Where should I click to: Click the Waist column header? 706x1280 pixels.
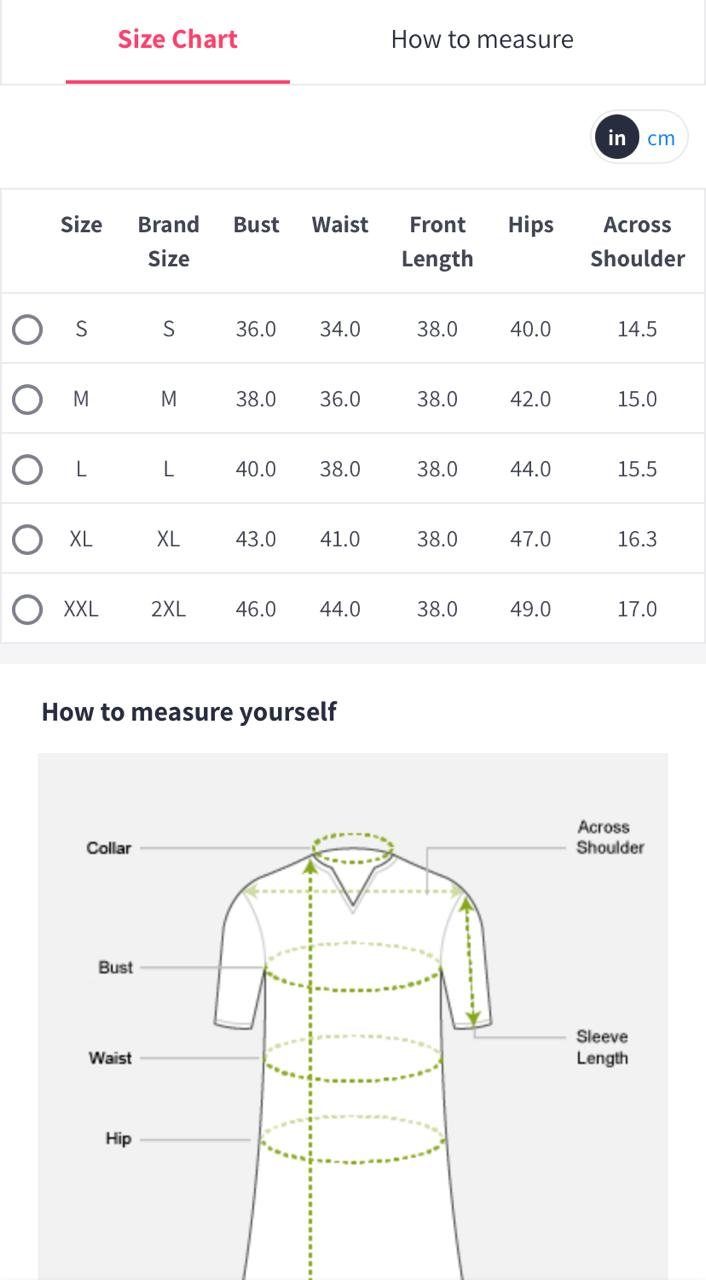tap(340, 225)
